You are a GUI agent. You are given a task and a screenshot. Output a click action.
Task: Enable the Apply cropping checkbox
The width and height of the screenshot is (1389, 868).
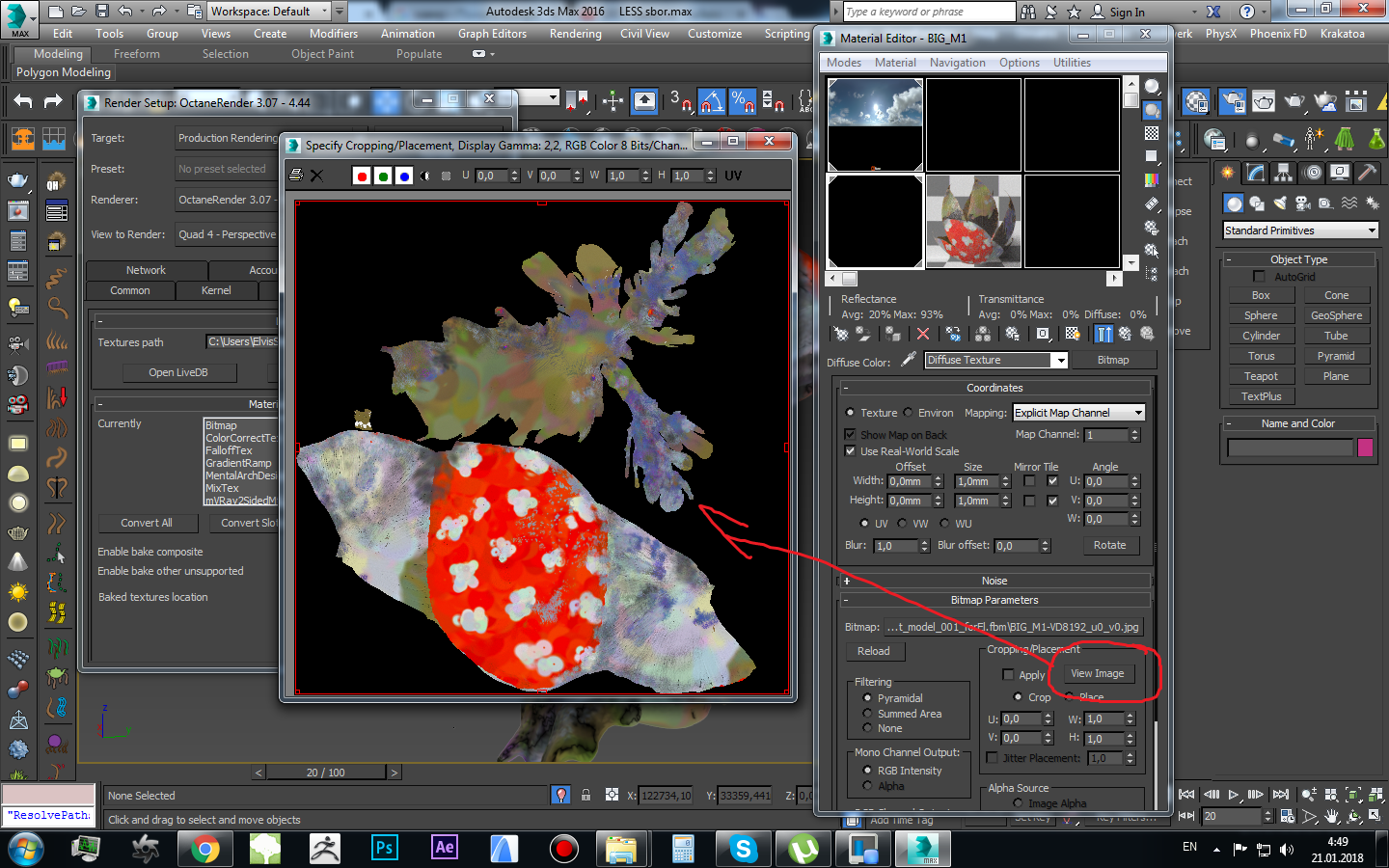point(1008,675)
